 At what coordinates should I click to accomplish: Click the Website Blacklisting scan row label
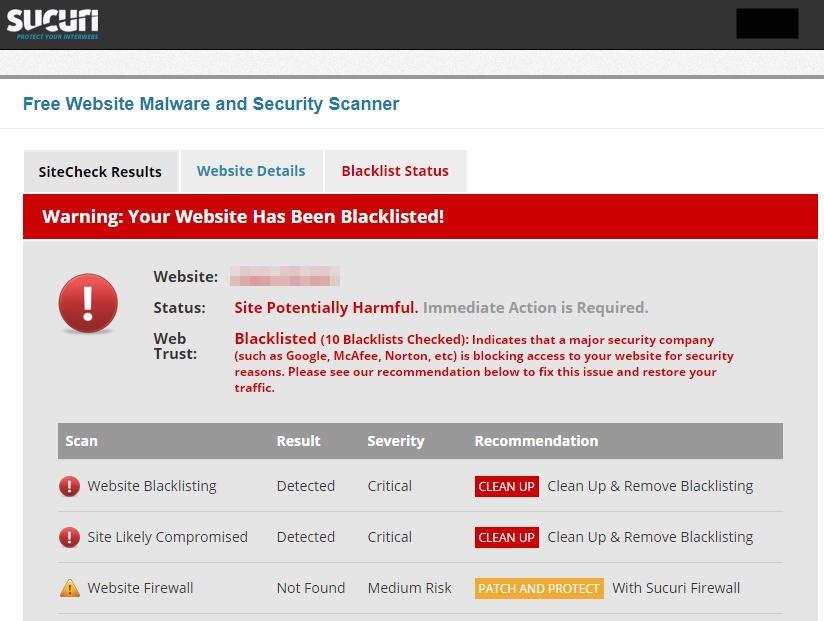152,486
